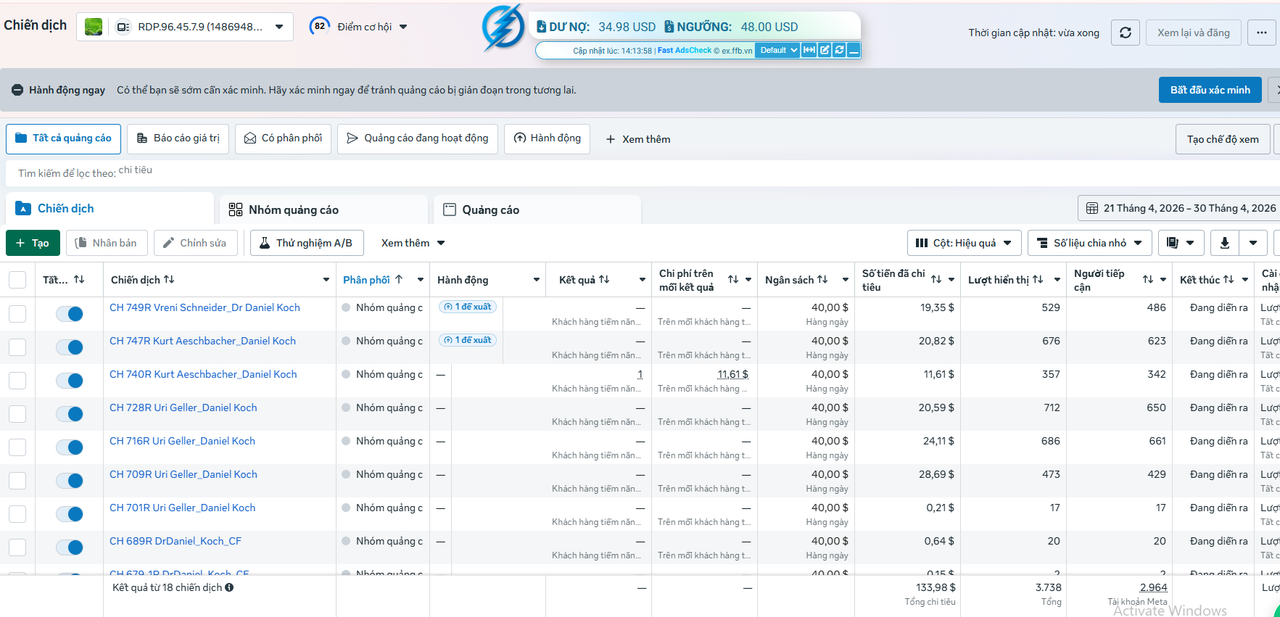This screenshot has height=617, width=1280.
Task: Click the green Tạo create button
Action: point(32,243)
